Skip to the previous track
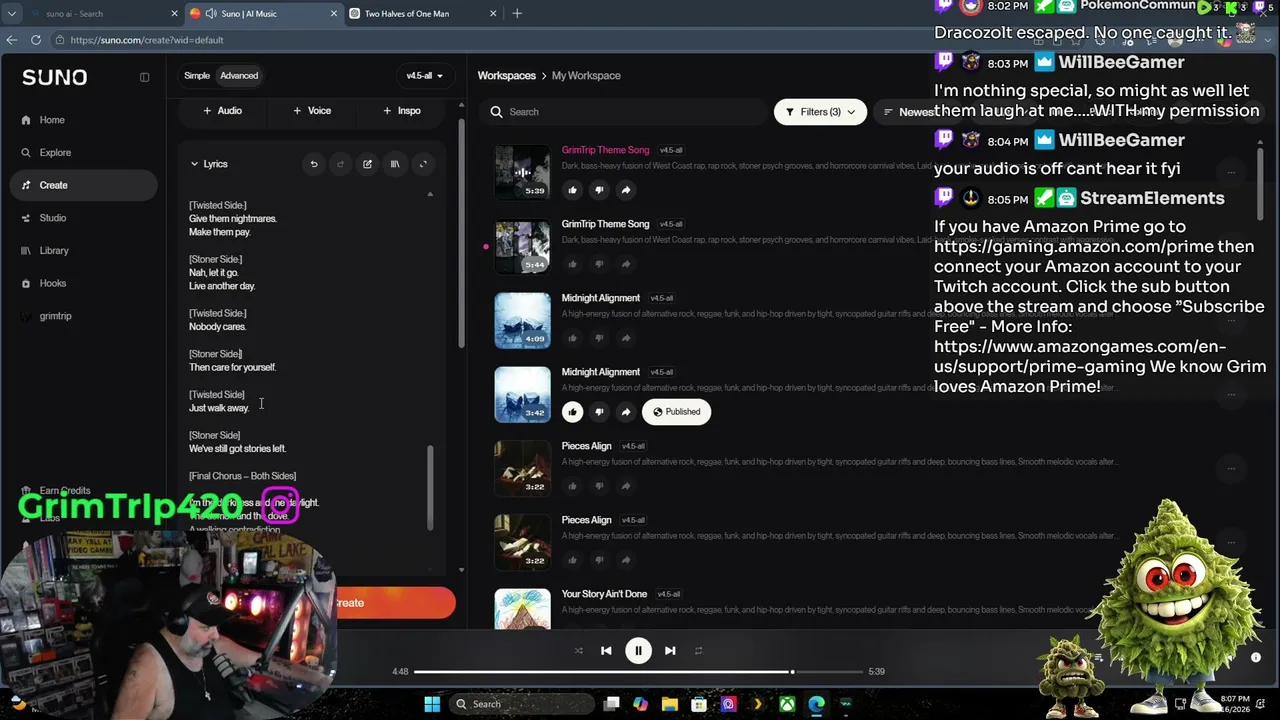Screen dimensions: 1280x720 [606, 651]
